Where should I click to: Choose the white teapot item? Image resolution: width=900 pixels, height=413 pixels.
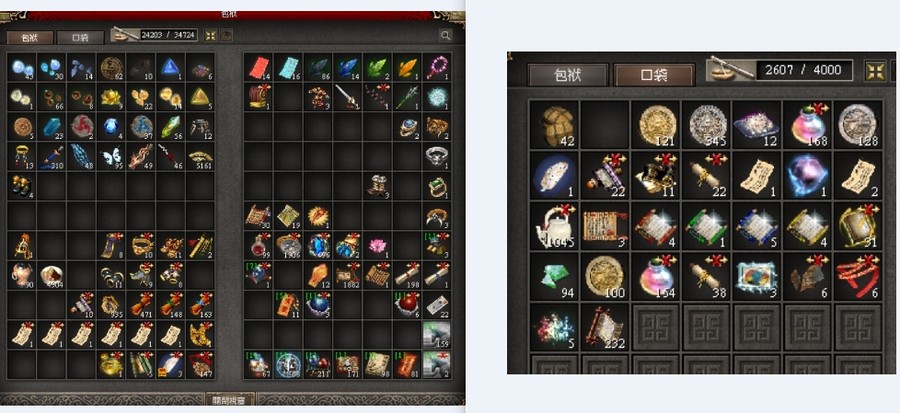[x=553, y=225]
